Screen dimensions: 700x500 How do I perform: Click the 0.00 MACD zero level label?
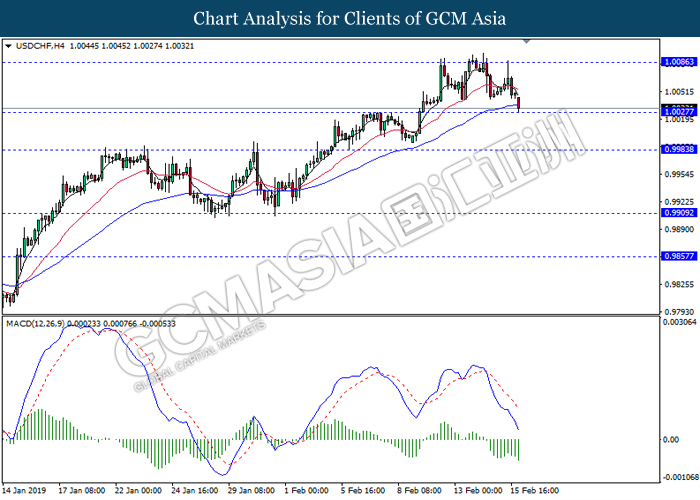click(x=671, y=440)
